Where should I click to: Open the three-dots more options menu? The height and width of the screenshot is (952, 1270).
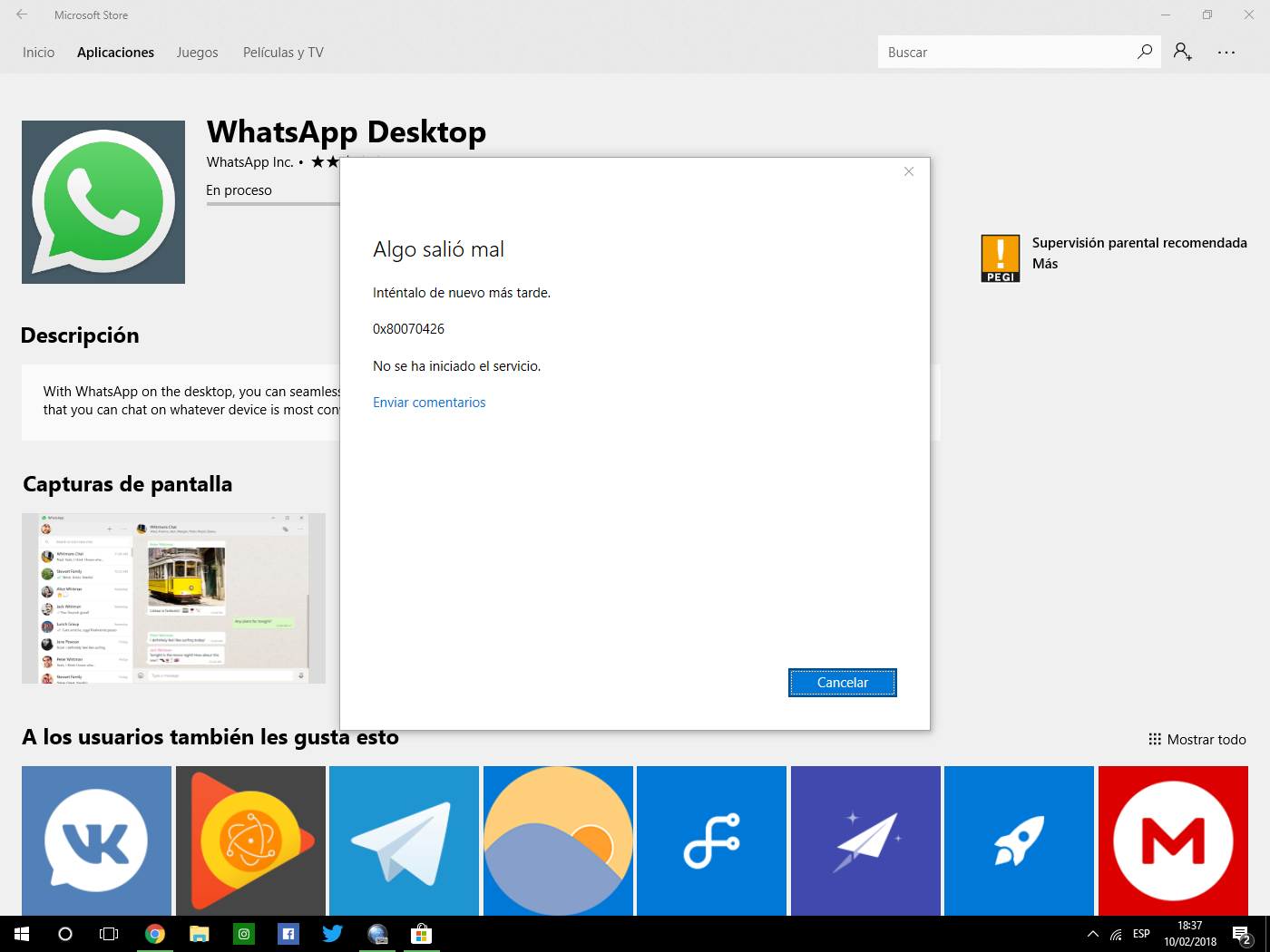(1226, 53)
